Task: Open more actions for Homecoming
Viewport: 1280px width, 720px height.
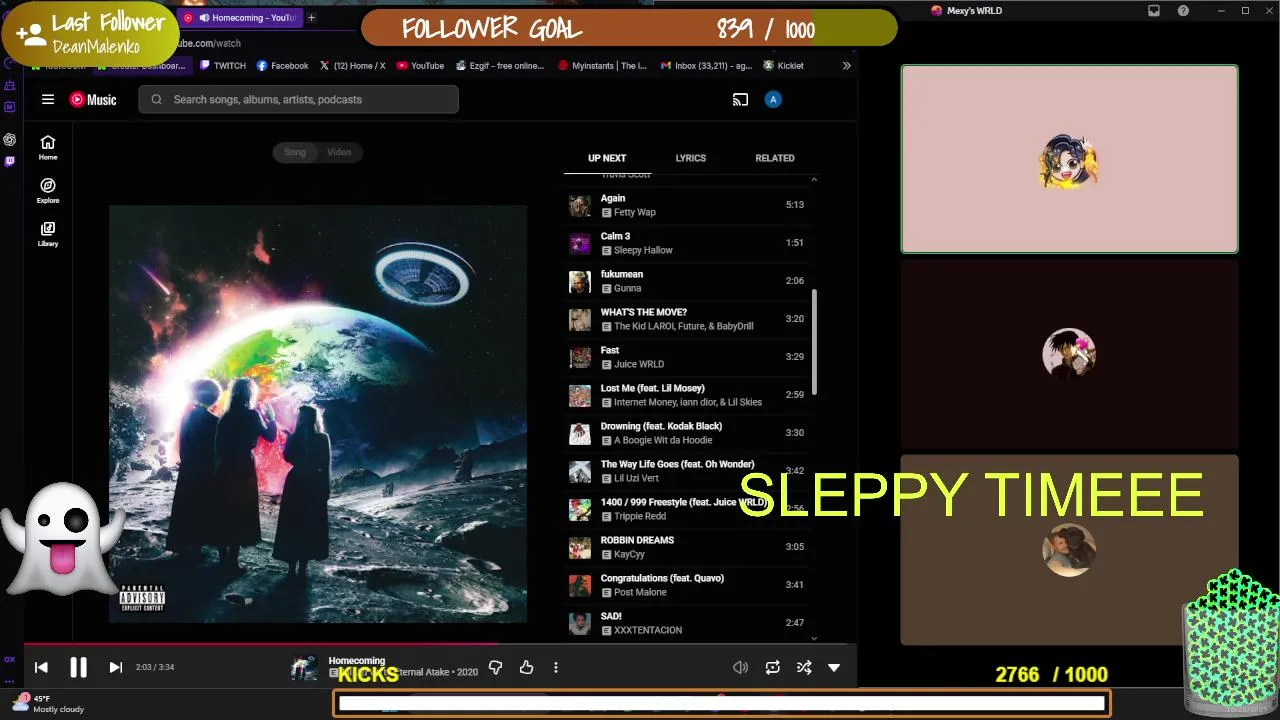Action: pyautogui.click(x=556, y=667)
